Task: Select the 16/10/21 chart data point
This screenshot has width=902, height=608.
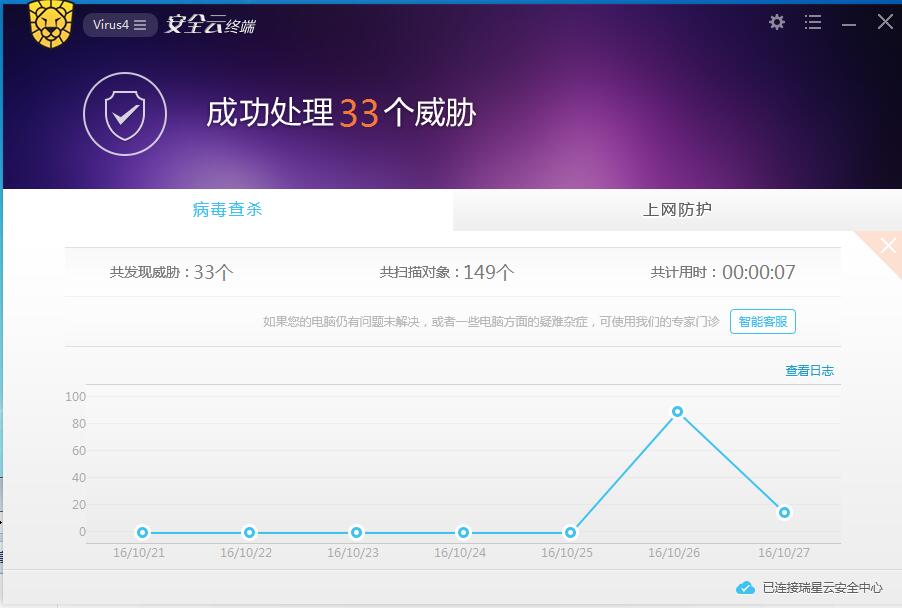Action: point(143,533)
